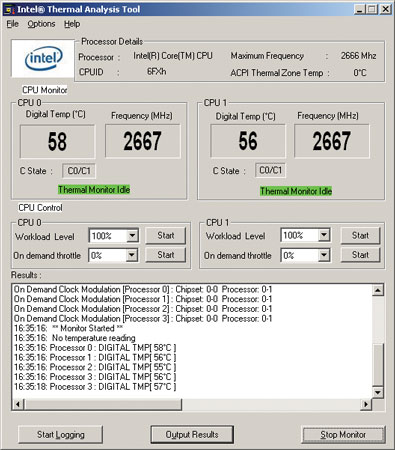The image size is (395, 450).
Task: Click results scroll down arrow
Action: [x=378, y=392]
